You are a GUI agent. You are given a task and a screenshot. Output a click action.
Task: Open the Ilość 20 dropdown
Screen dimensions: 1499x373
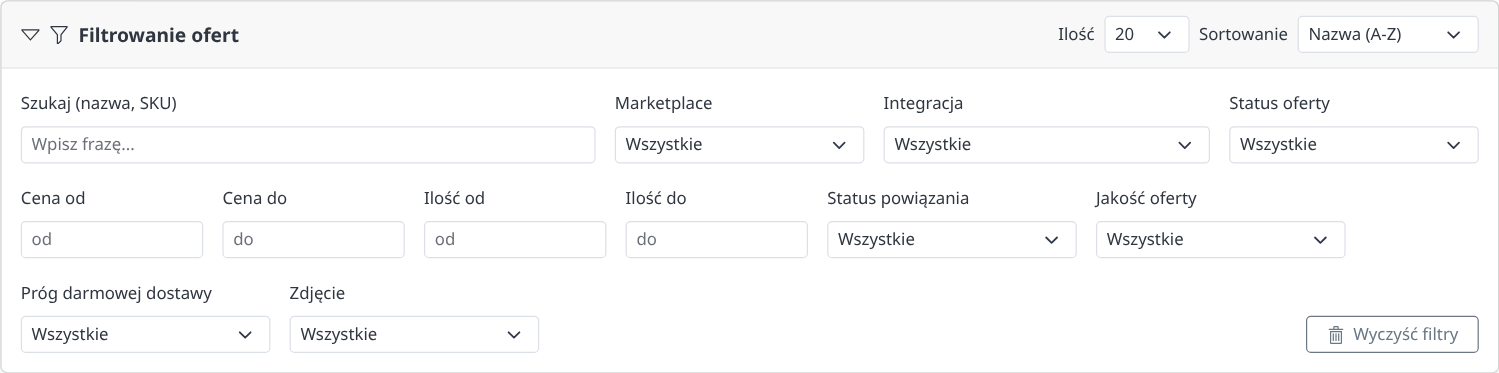(1146, 34)
